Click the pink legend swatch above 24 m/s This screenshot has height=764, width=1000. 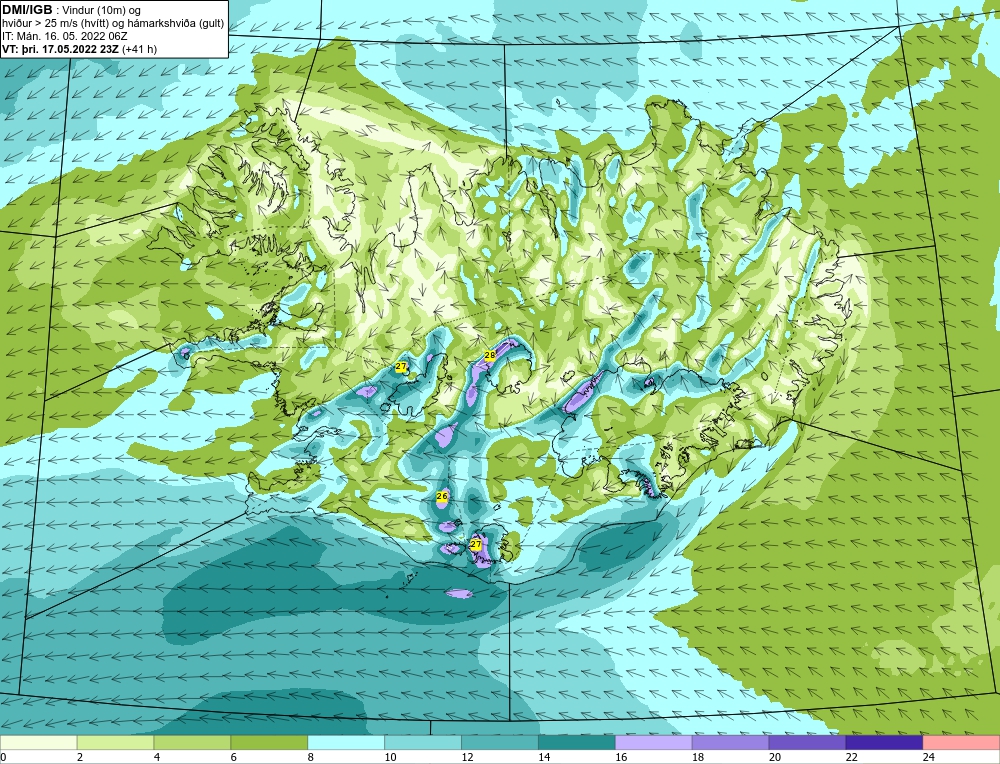(961, 742)
